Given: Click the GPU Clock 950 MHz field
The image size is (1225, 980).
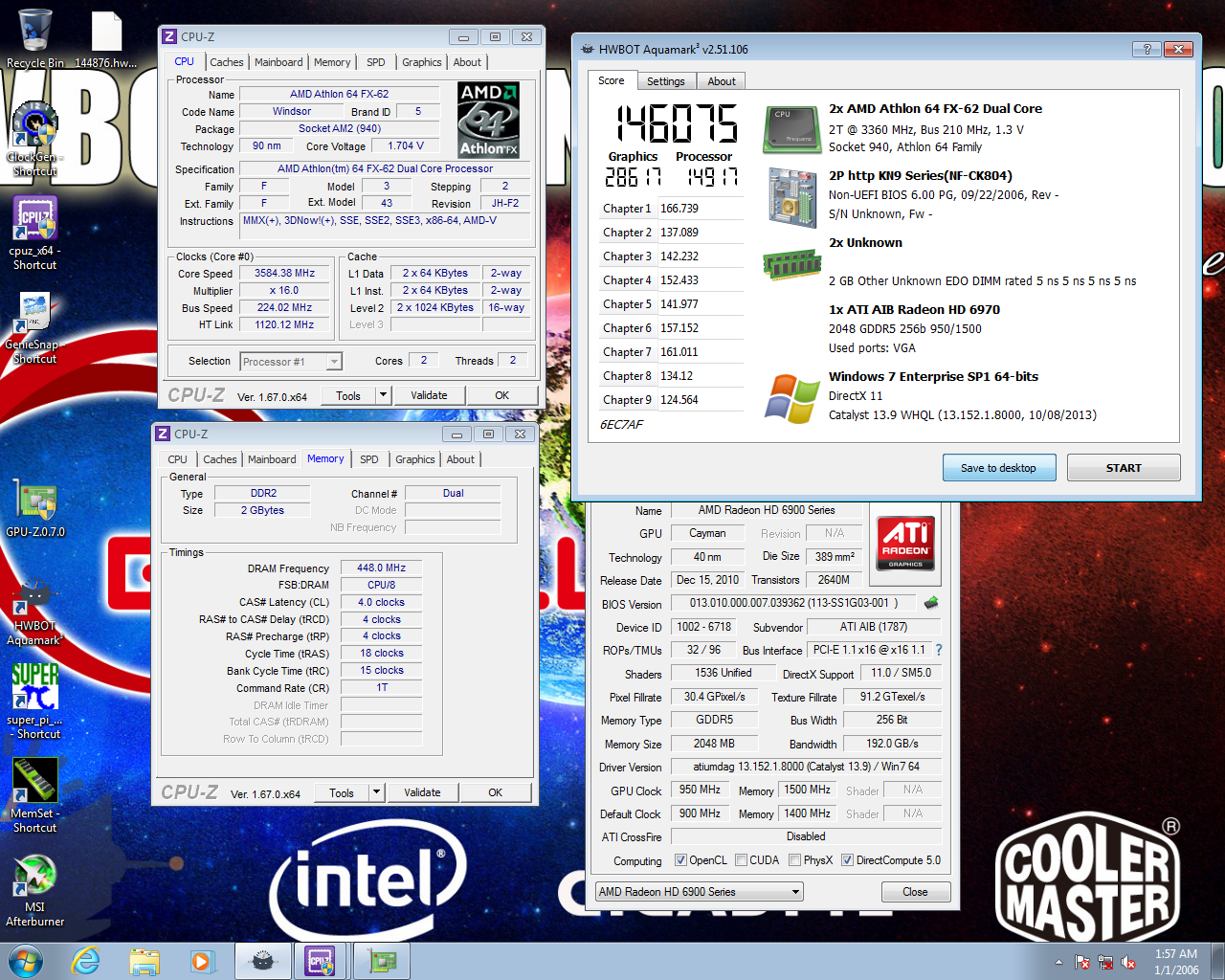Looking at the screenshot, I should pyautogui.click(x=700, y=790).
